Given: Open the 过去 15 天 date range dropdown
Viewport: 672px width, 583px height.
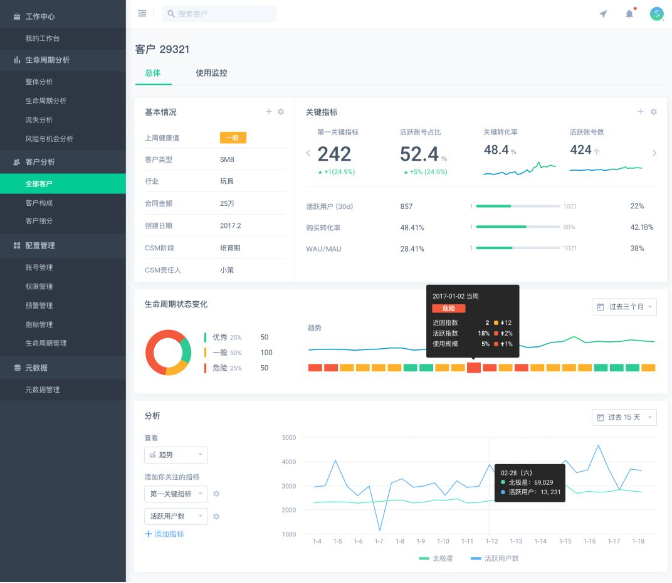Looking at the screenshot, I should pos(625,416).
